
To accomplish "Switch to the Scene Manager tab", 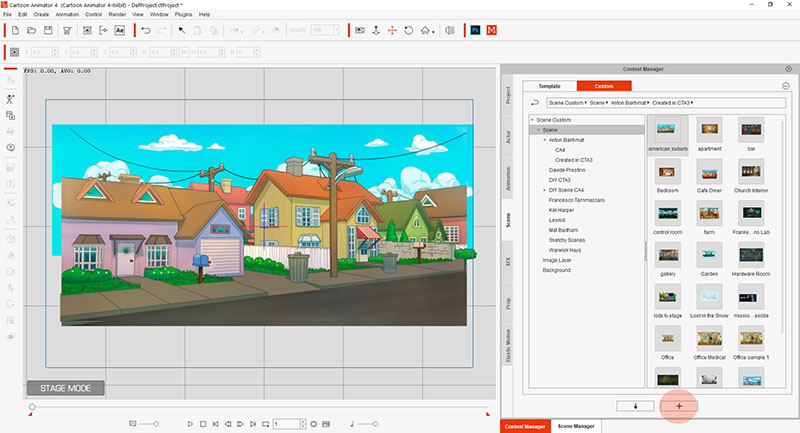I will 576,426.
